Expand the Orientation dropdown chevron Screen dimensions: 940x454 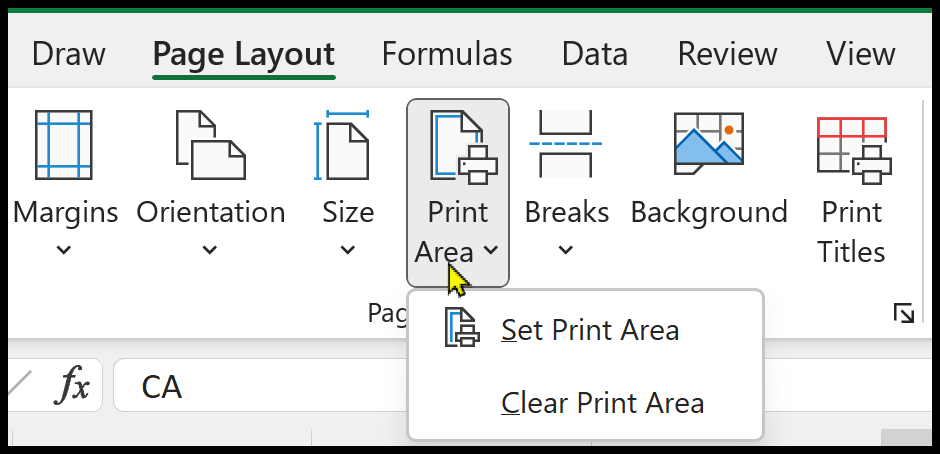click(x=209, y=250)
